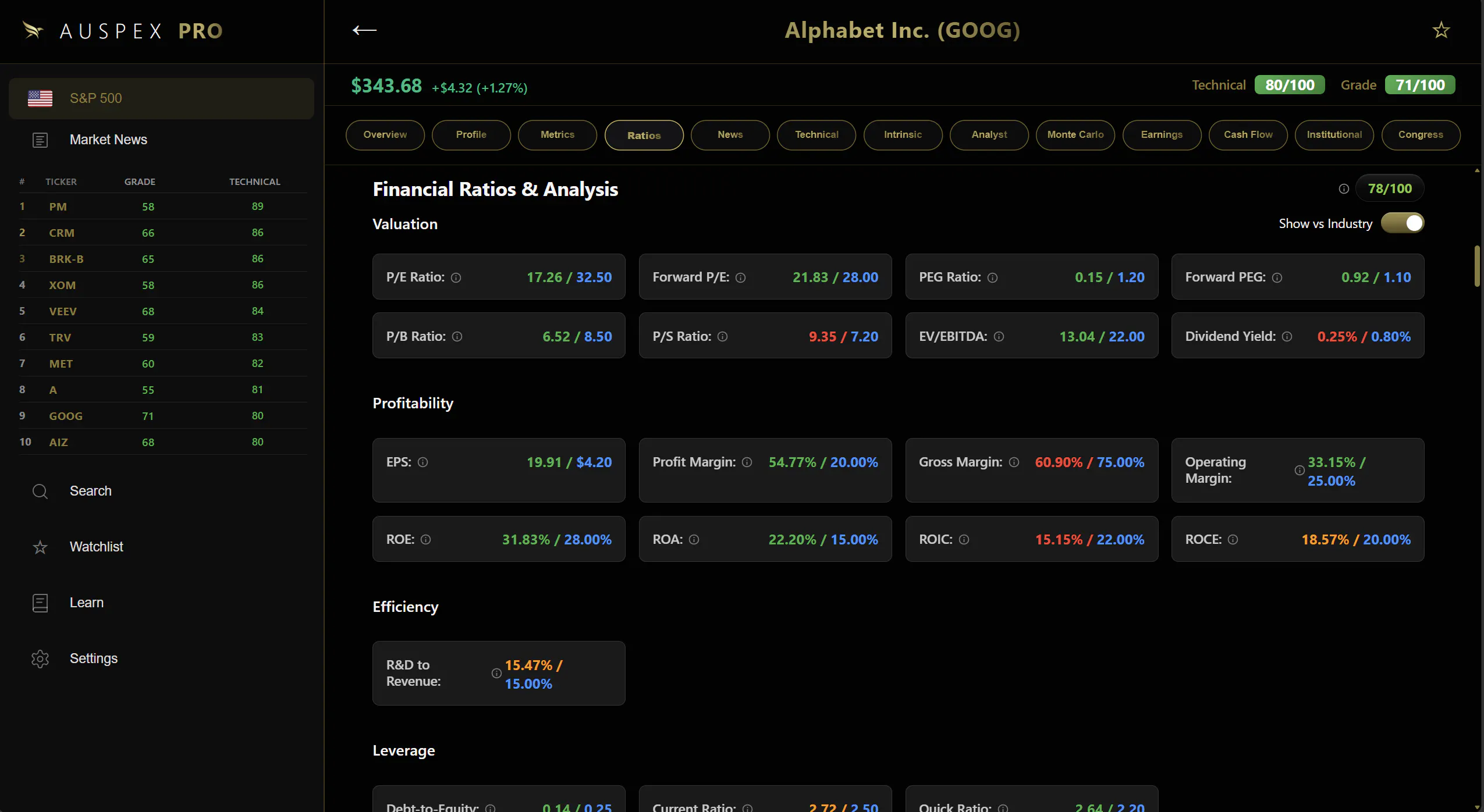Add GOOG to favorites with star icon

pyautogui.click(x=1441, y=30)
